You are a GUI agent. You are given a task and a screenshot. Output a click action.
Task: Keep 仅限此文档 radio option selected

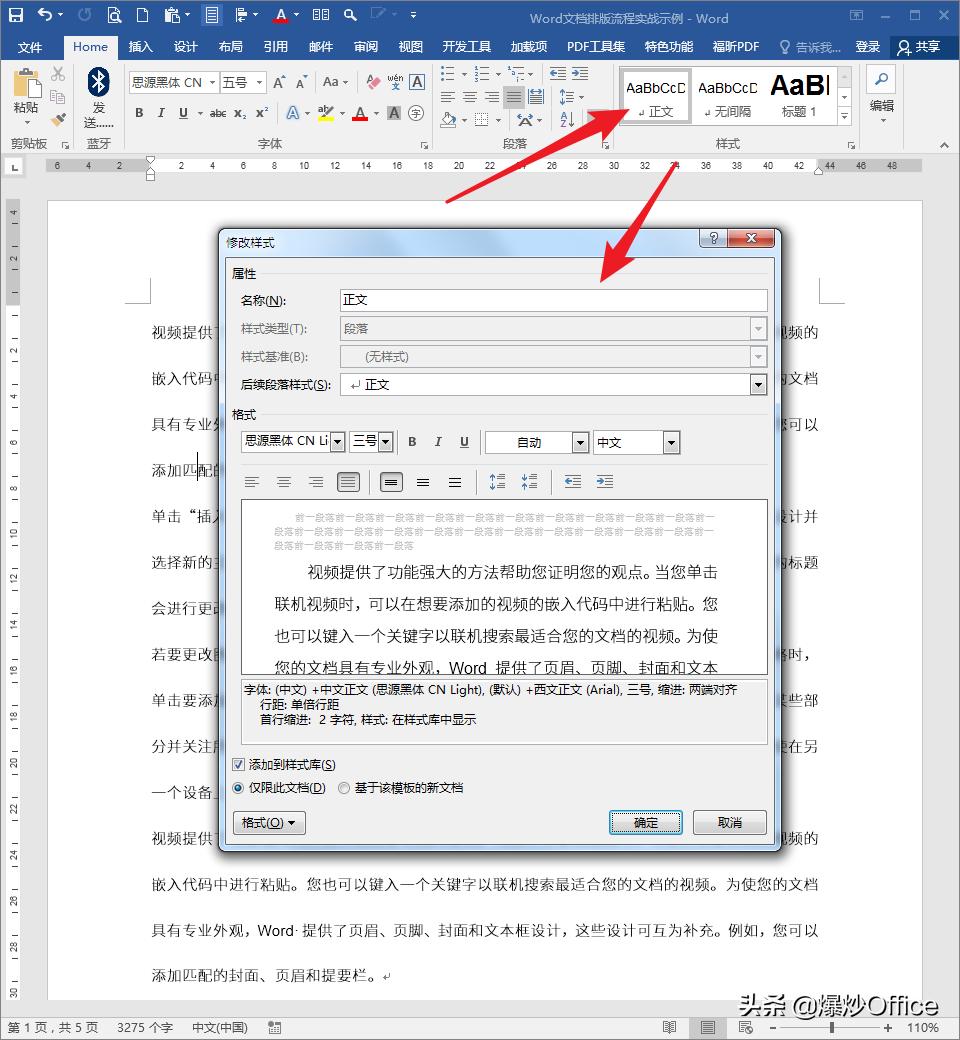tap(237, 786)
